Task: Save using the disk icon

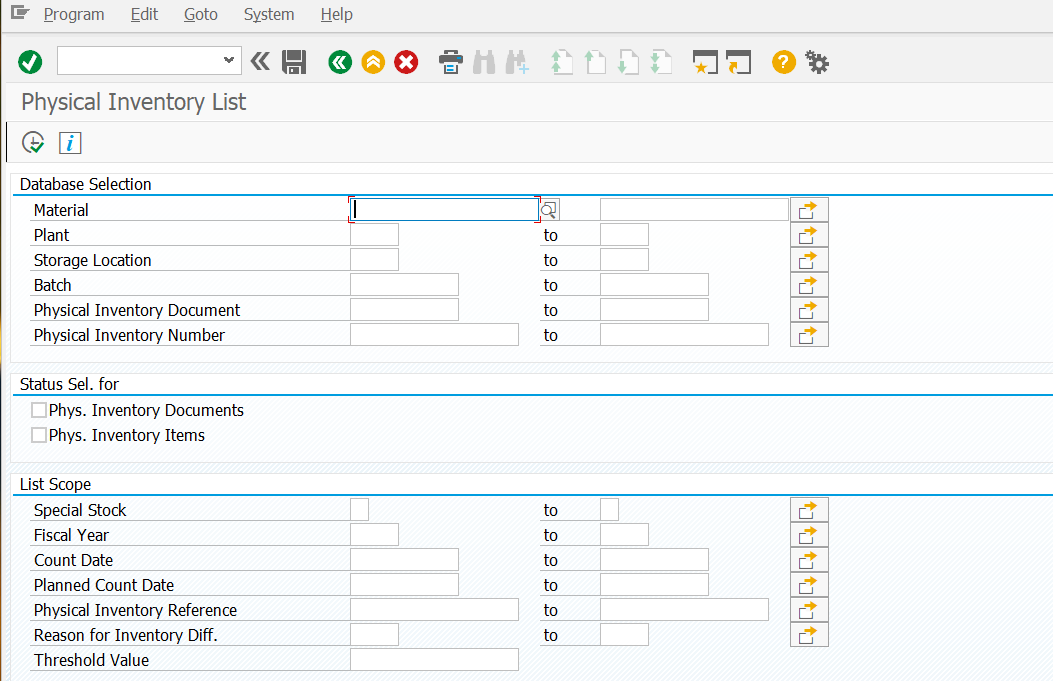Action: click(x=293, y=62)
